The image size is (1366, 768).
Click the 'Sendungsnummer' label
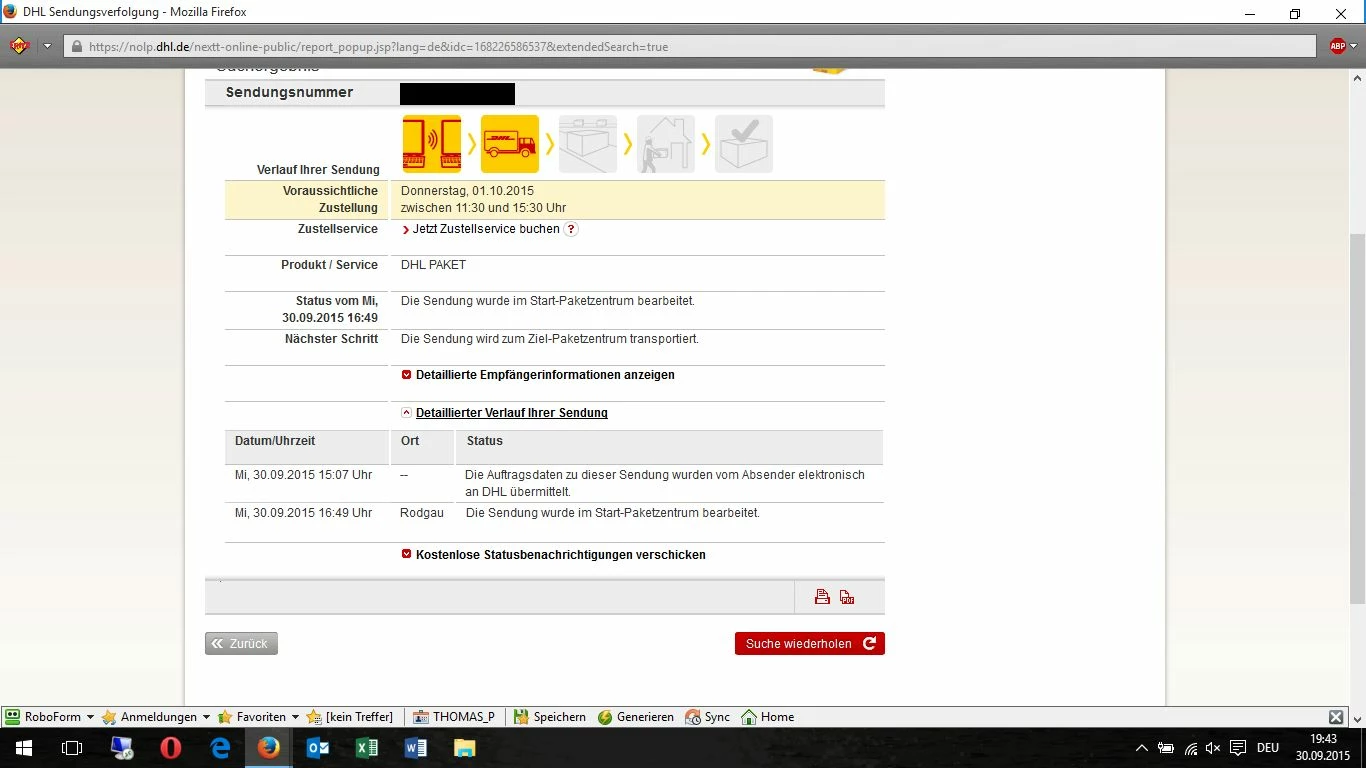coord(289,92)
